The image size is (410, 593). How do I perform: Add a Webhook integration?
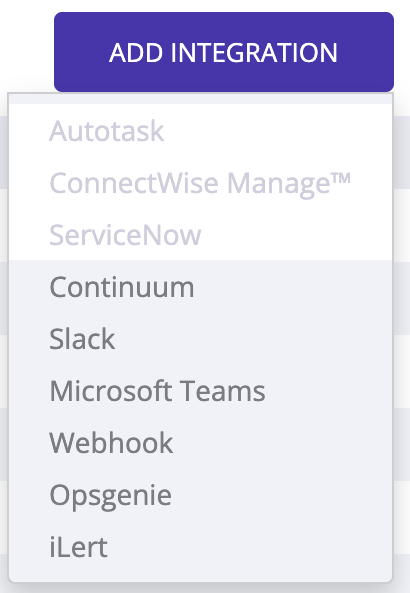click(x=200, y=443)
